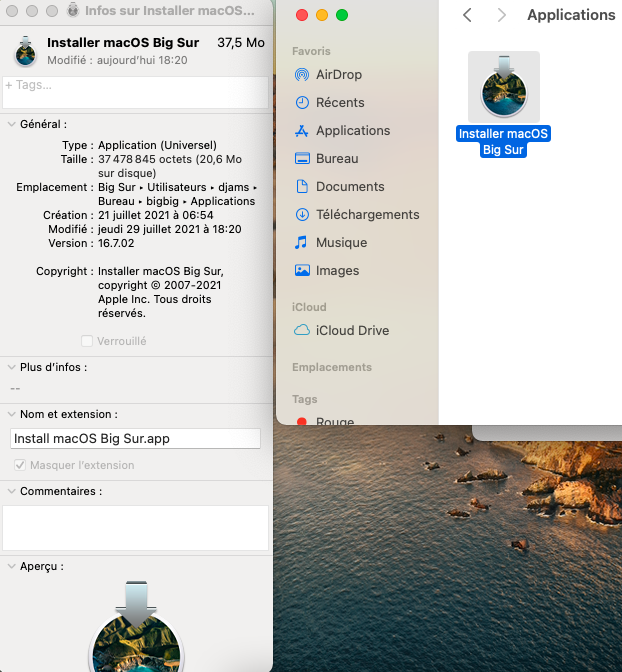Click the Récents clock icon in sidebar
The height and width of the screenshot is (672, 622).
tap(302, 102)
